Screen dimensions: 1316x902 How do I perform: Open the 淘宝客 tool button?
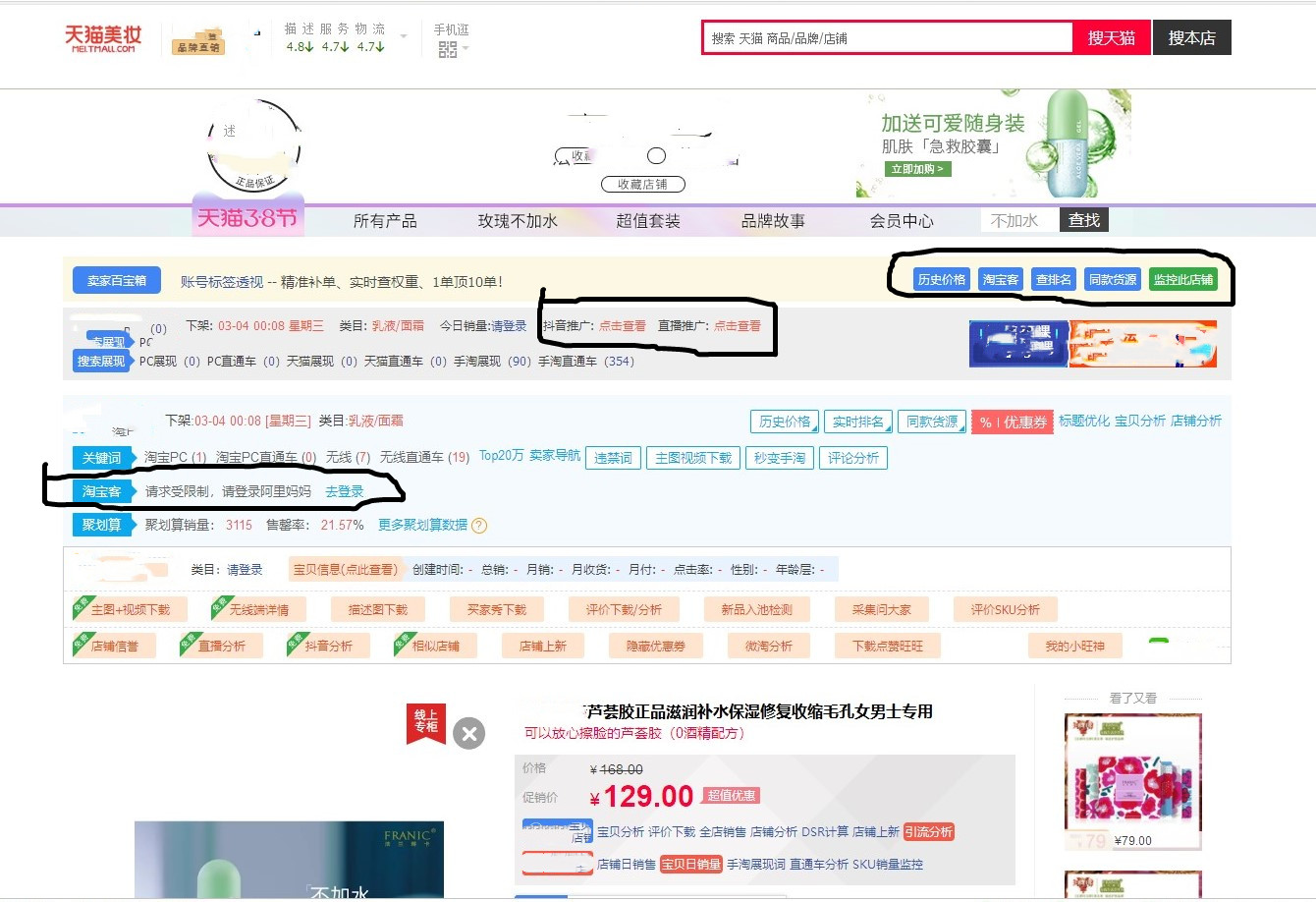[x=1001, y=279]
